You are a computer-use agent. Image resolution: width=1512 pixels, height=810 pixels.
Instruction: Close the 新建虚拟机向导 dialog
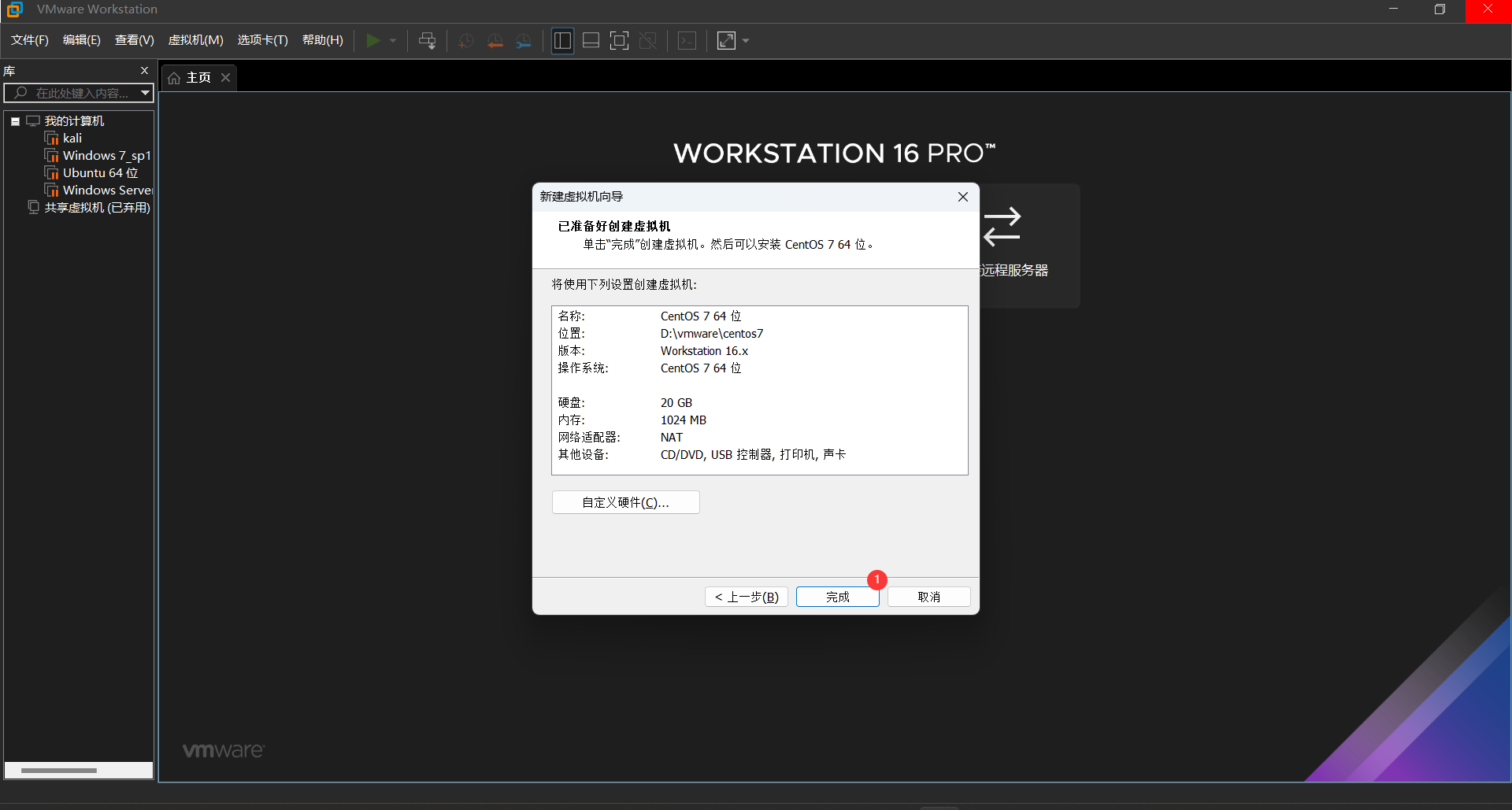962,197
